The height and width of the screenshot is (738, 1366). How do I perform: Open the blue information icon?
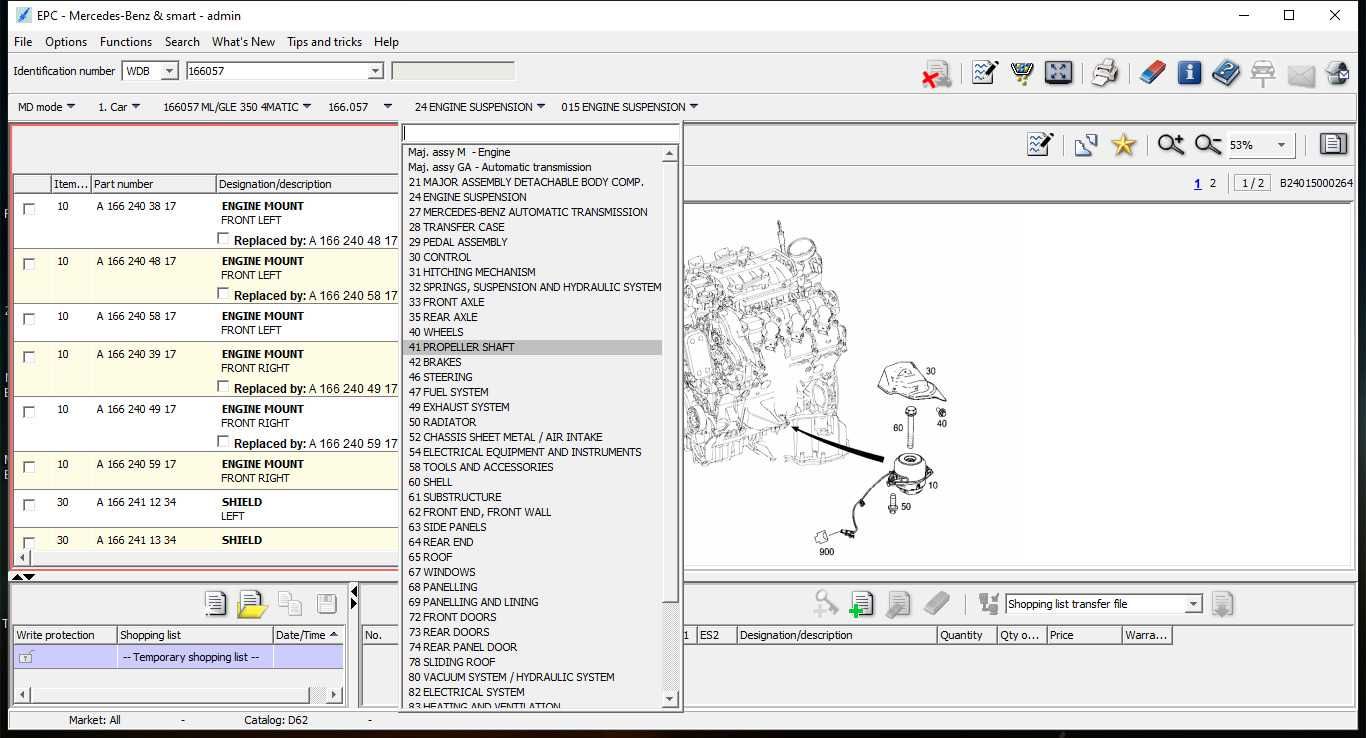pos(1189,73)
